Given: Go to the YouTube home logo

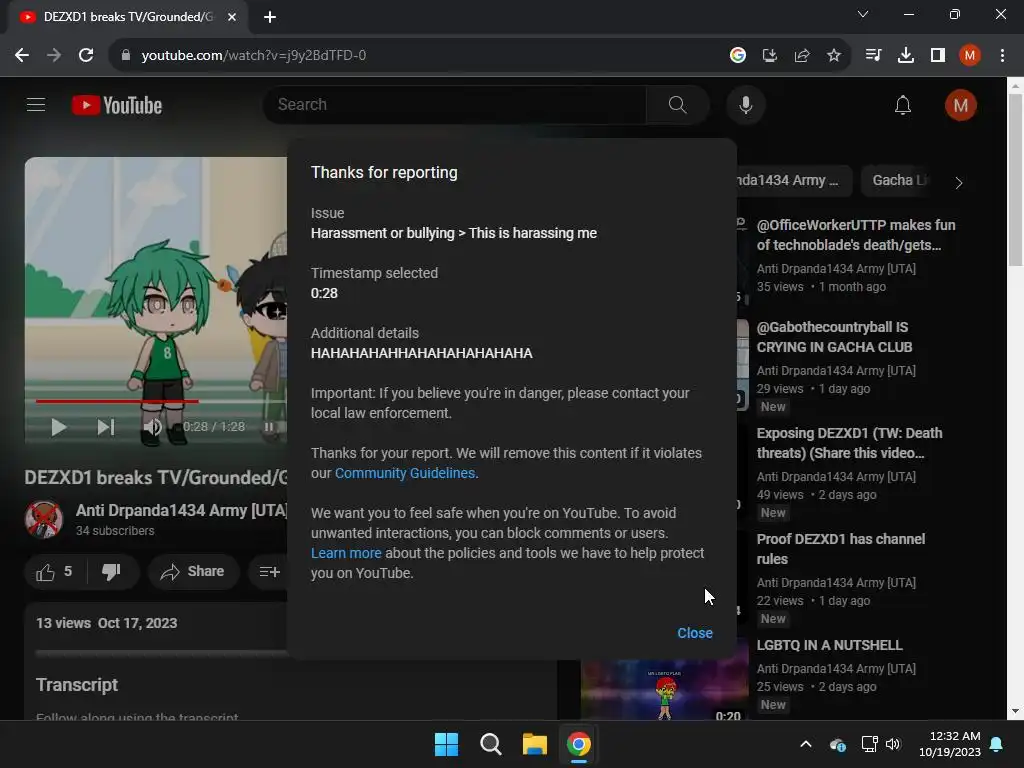Looking at the screenshot, I should (117, 105).
